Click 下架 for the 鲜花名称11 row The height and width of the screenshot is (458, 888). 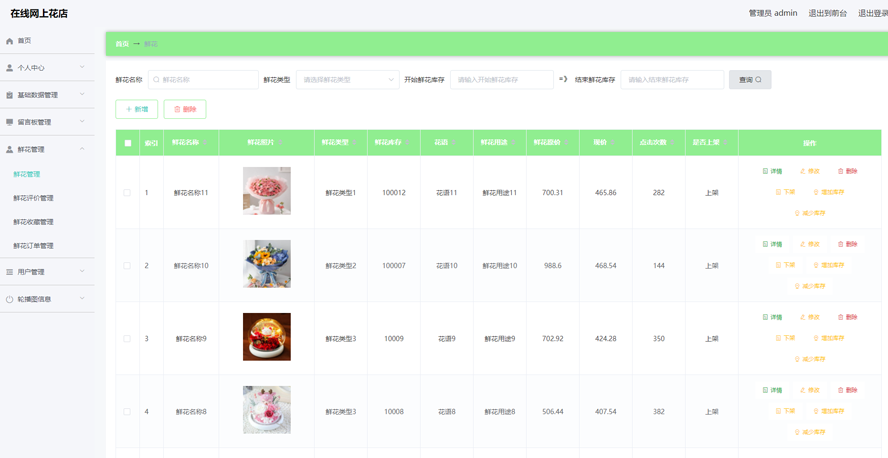coord(785,192)
